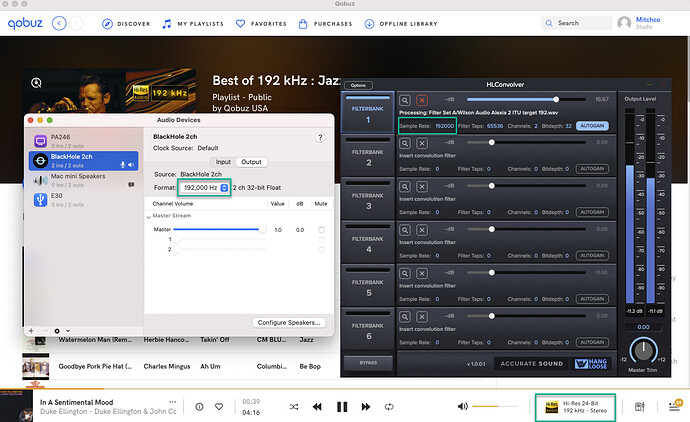Select Filterbank 5
The width and height of the screenshot is (690, 422).
[368, 287]
